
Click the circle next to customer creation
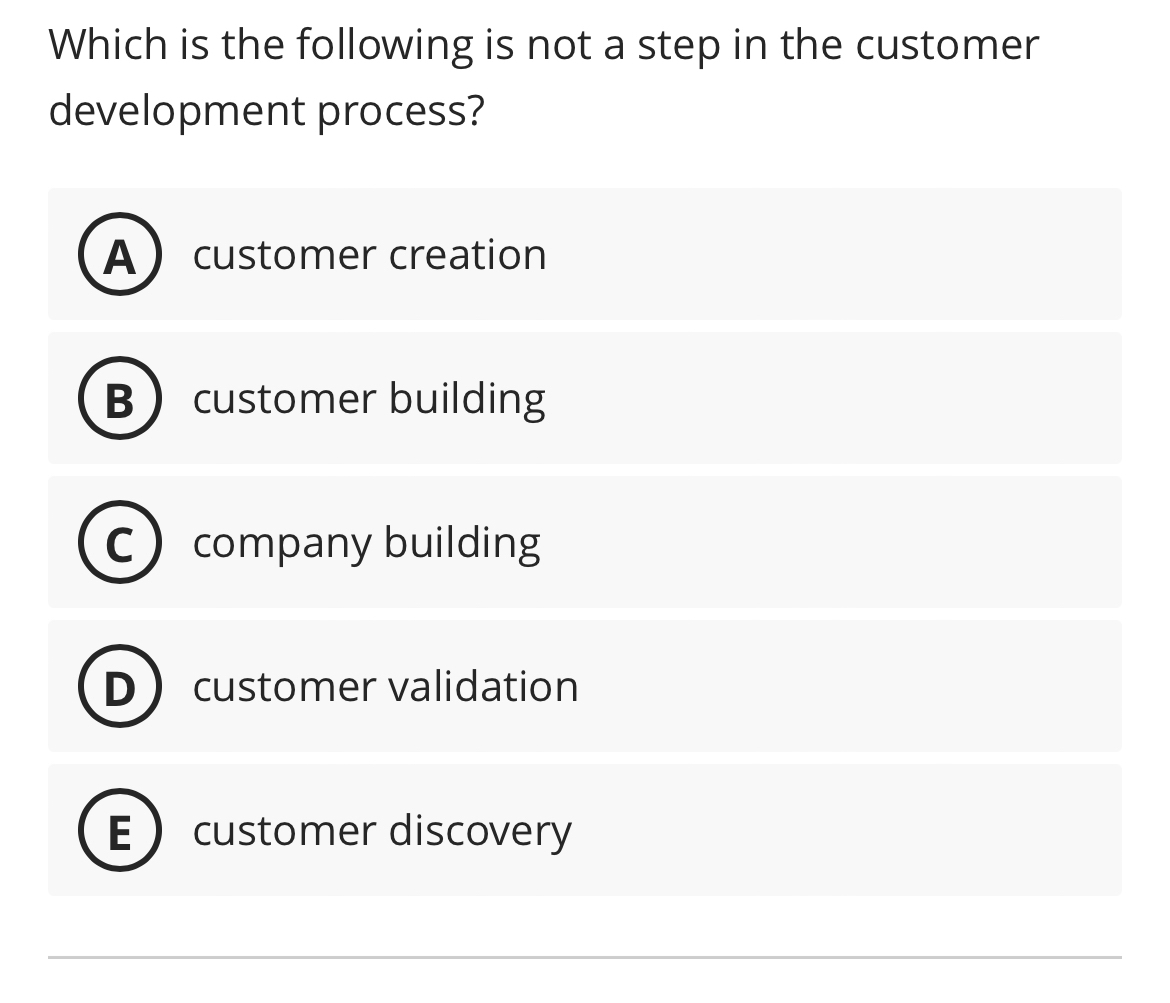[119, 255]
